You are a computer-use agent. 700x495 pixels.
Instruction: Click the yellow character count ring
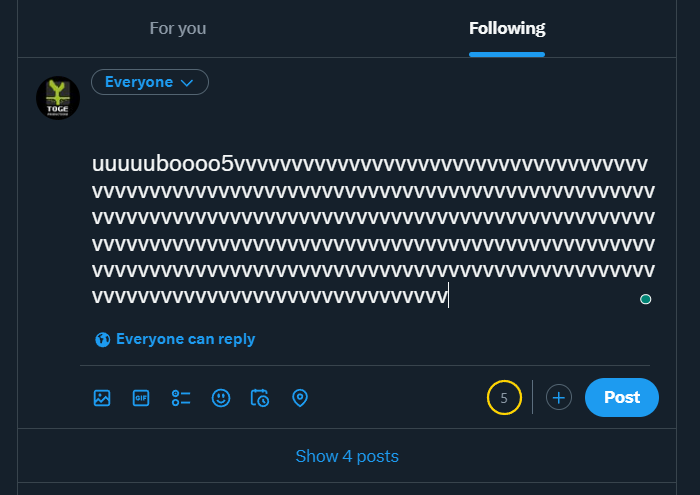504,397
